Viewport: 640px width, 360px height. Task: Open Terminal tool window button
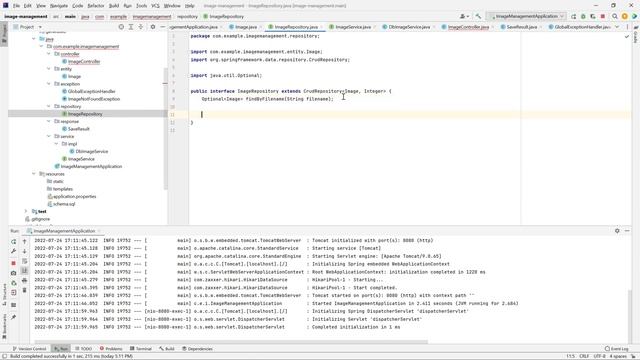tap(140, 349)
